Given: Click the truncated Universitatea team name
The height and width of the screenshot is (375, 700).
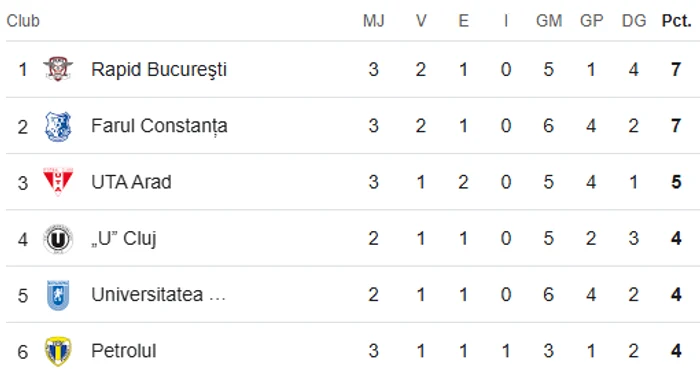Looking at the screenshot, I should pos(158,295).
